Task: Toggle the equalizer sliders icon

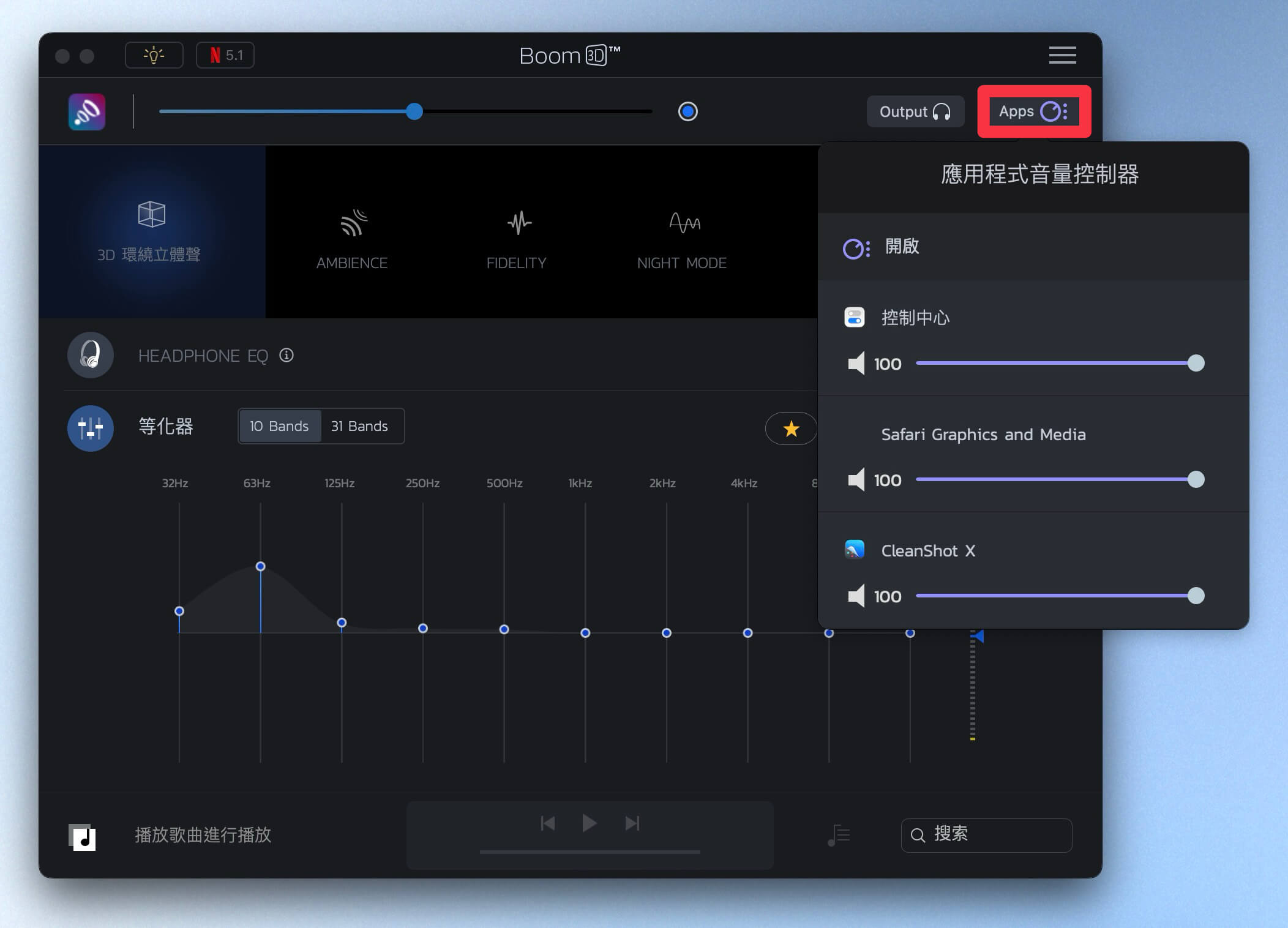Action: 91,428
